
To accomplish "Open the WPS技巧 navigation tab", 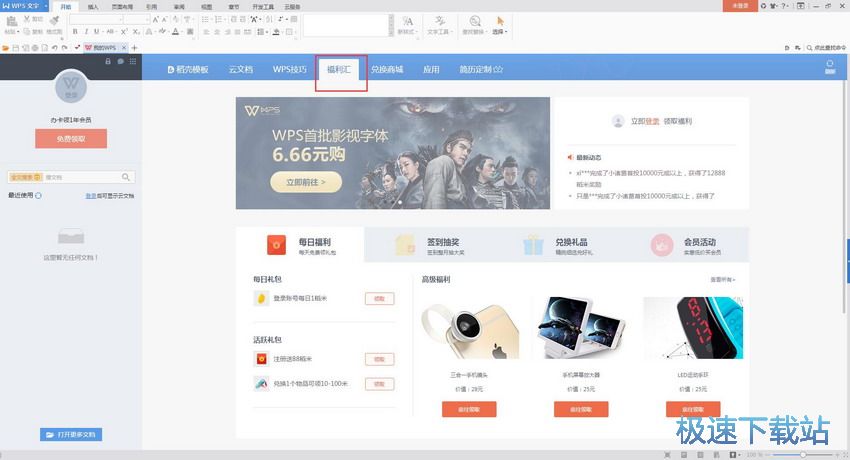I will pos(289,69).
